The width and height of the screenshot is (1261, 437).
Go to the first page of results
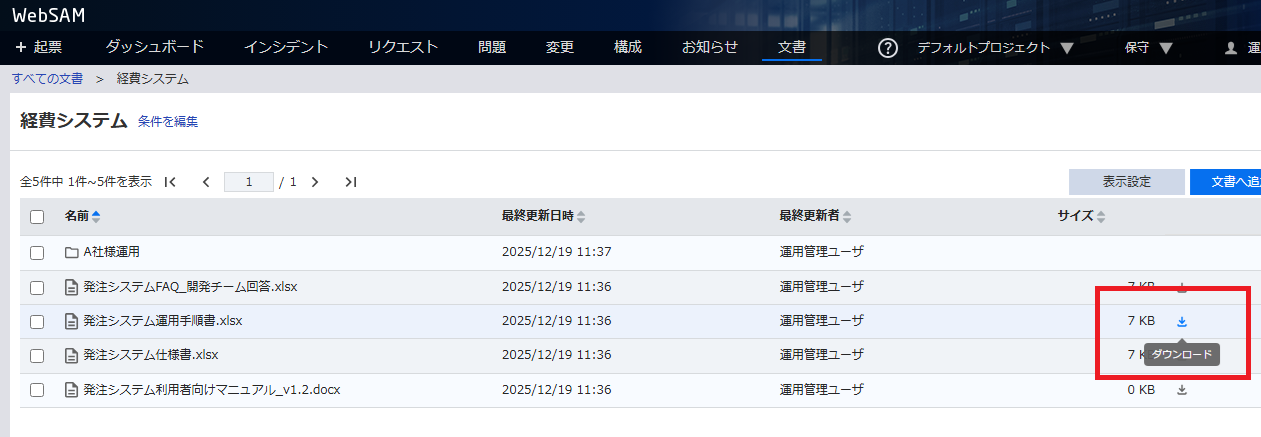tap(170, 182)
